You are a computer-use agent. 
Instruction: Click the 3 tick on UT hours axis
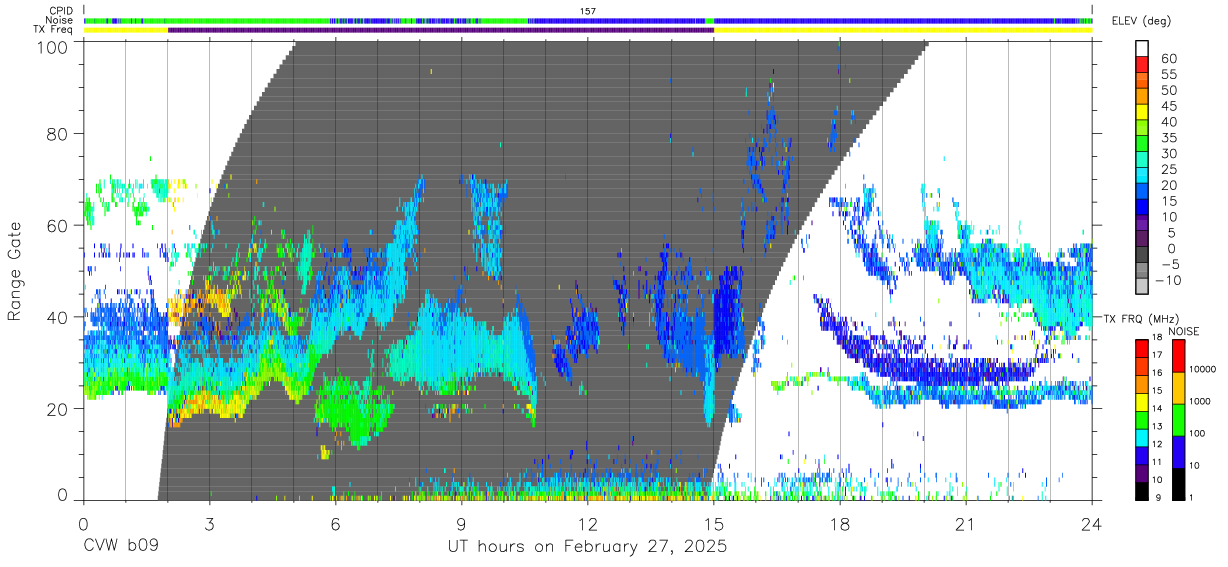pyautogui.click(x=209, y=524)
